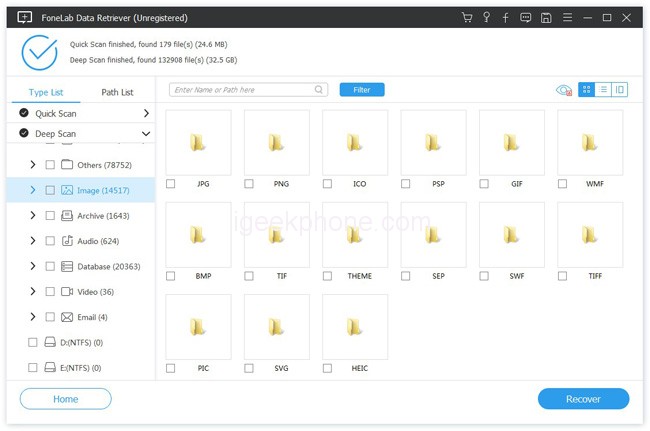This screenshot has width=650, height=431.
Task: Toggle the preview eye icon
Action: (564, 90)
